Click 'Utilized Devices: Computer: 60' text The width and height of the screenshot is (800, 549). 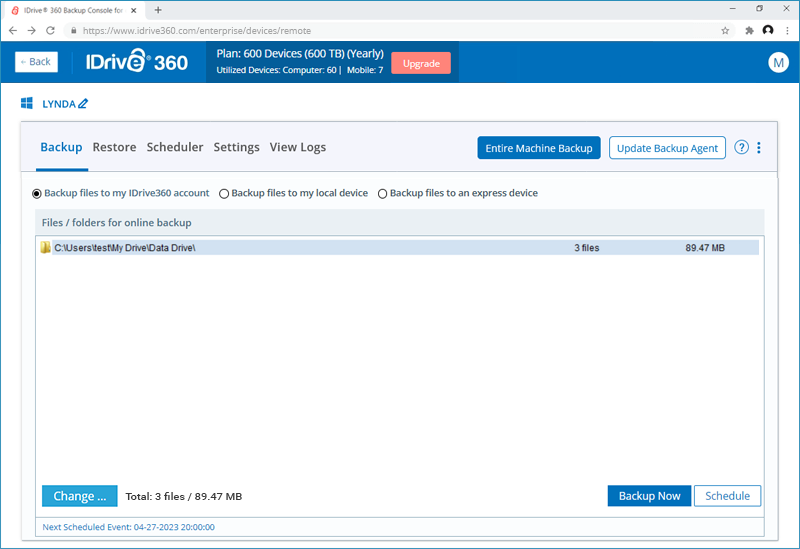pyautogui.click(x=277, y=70)
